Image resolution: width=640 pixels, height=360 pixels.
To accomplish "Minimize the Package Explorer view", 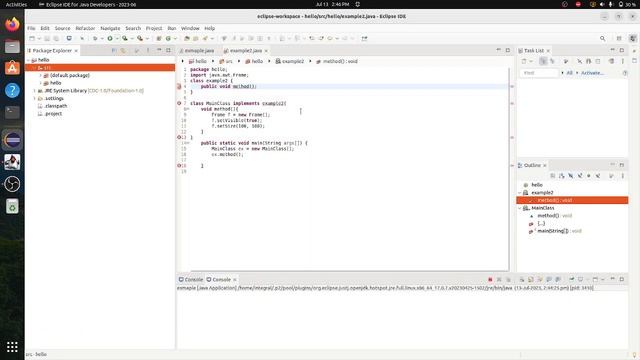I will (159, 51).
